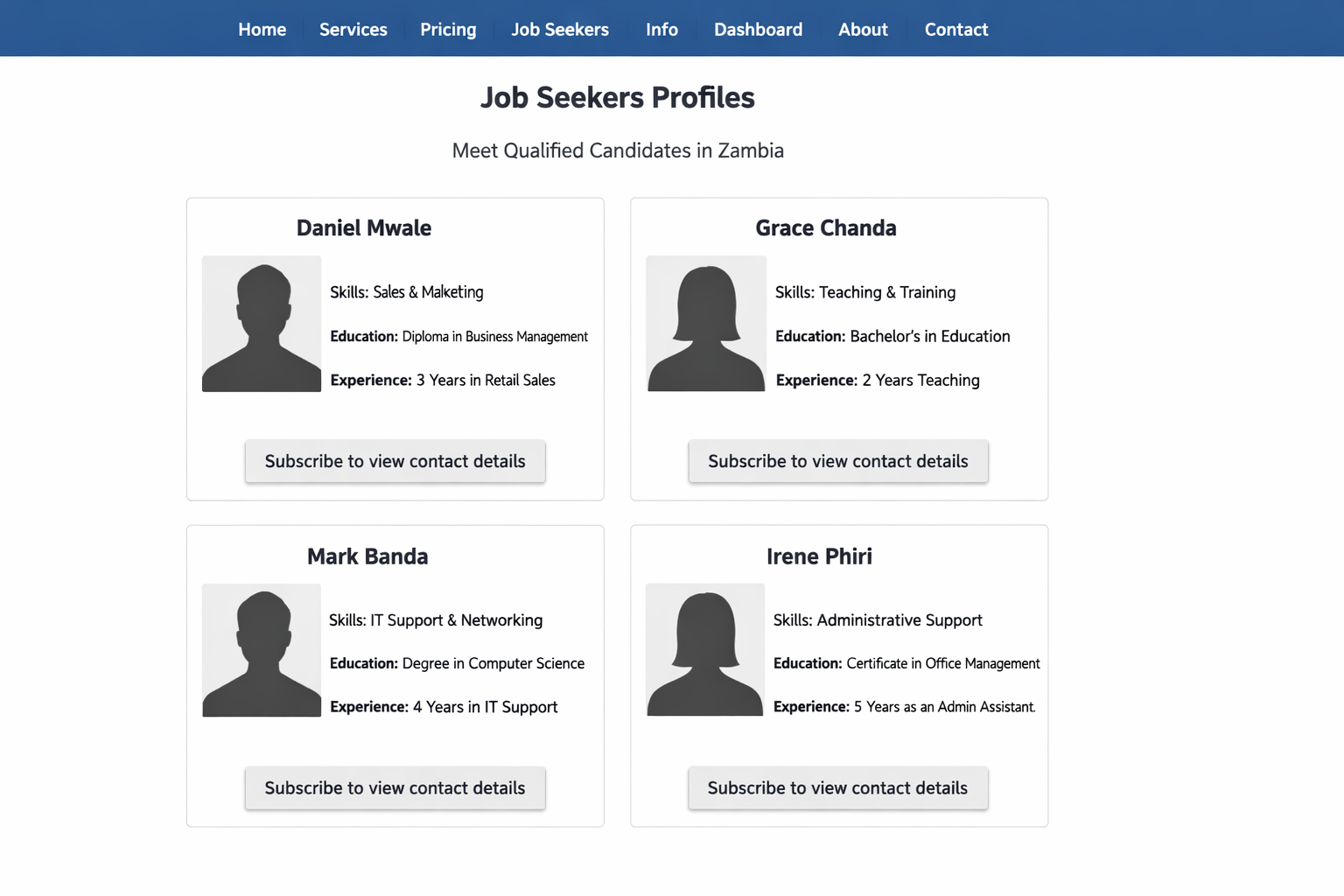1344x896 pixels.
Task: Open the Info navigation item
Action: (661, 30)
